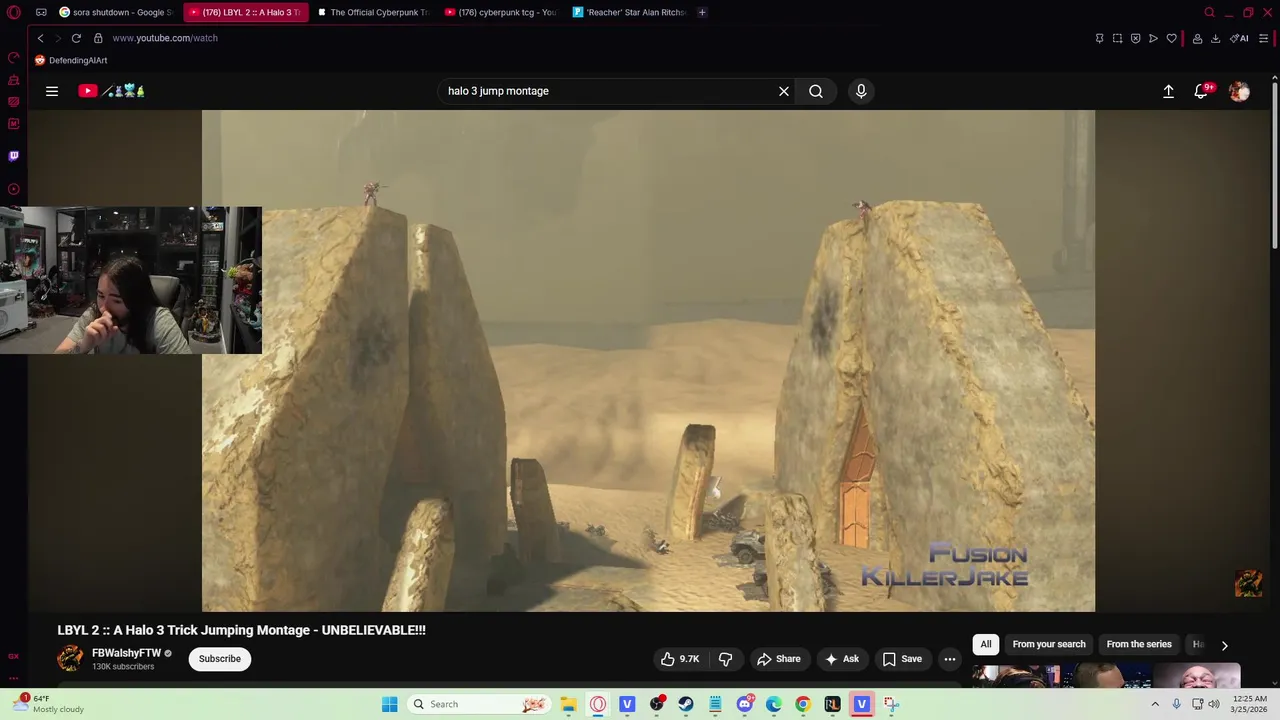Toggle ad blocker shield icon

1135,38
